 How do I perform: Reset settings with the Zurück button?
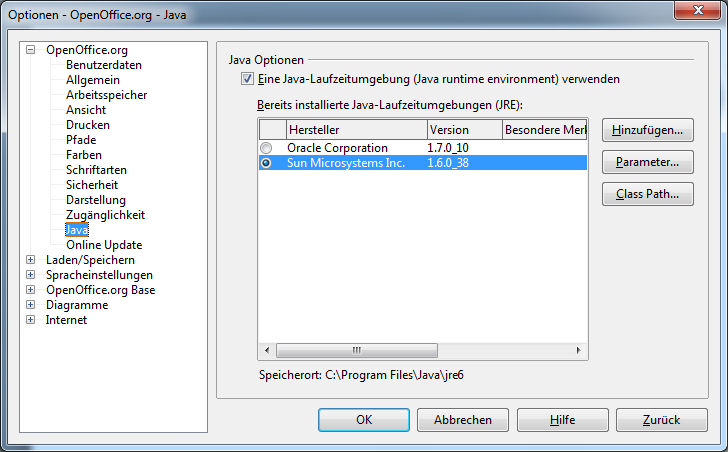(x=662, y=420)
